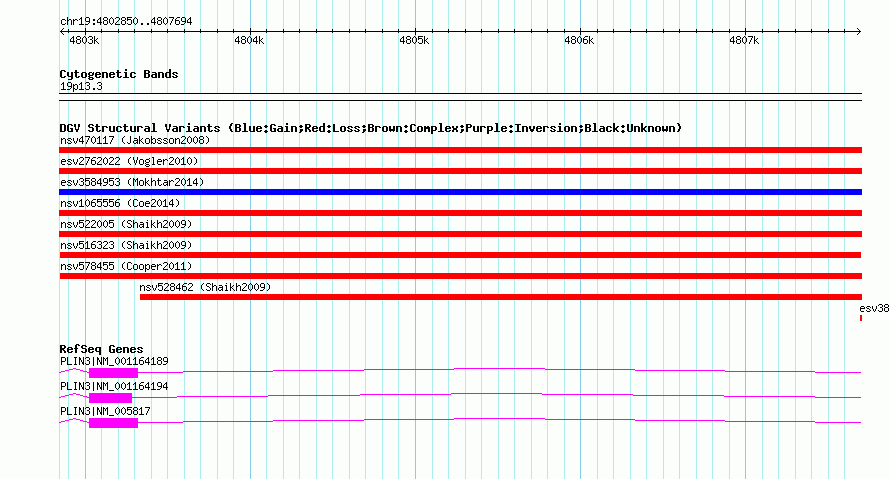Click the 4806k ruler tick label
Screen dimensions: 890x479
point(579,40)
